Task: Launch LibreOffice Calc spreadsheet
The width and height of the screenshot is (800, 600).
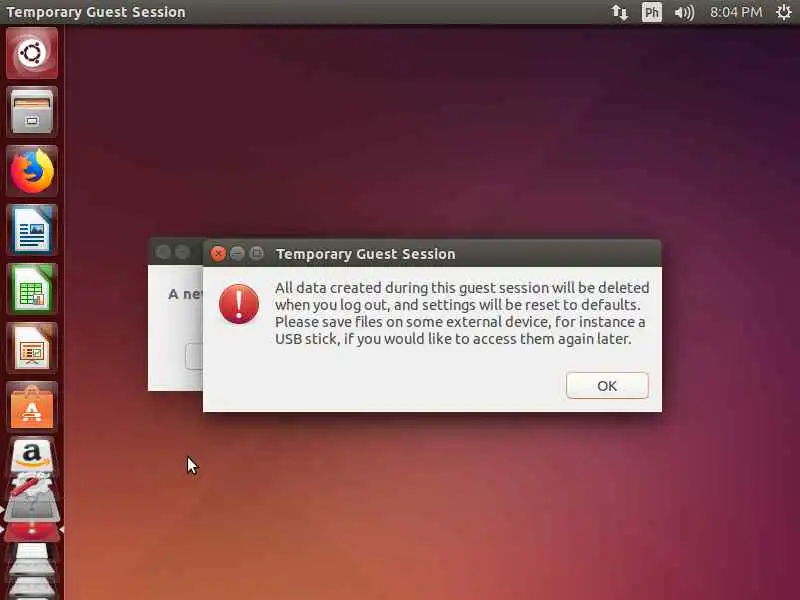Action: pyautogui.click(x=32, y=289)
